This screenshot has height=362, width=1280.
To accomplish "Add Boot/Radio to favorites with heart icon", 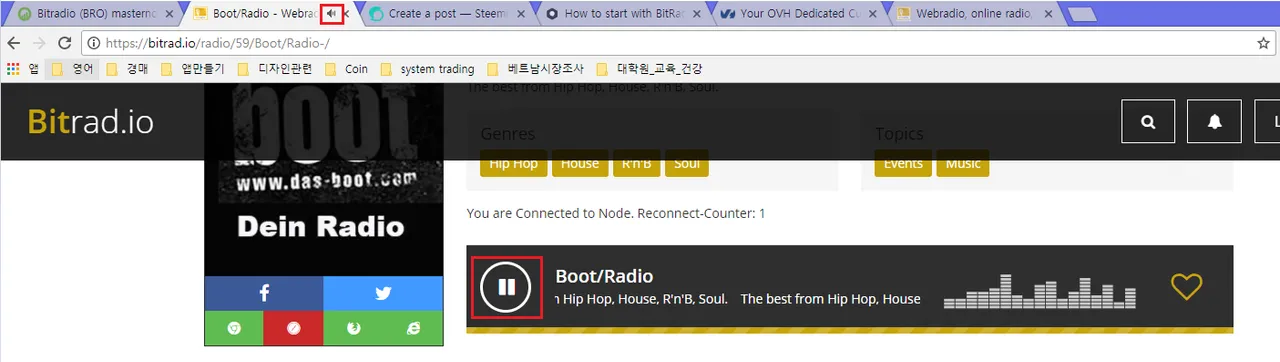I will (x=1187, y=287).
